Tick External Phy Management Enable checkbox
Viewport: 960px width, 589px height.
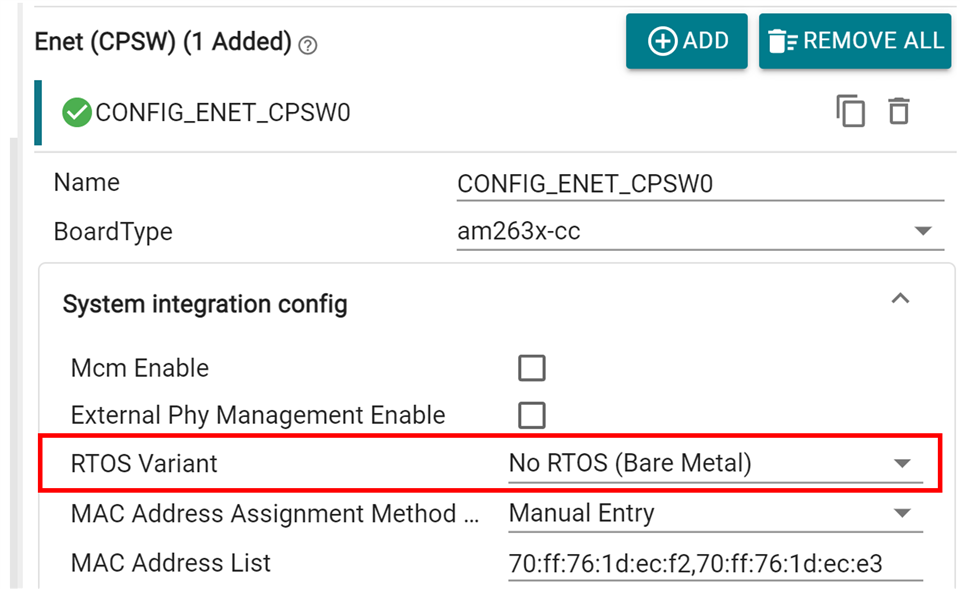click(531, 415)
